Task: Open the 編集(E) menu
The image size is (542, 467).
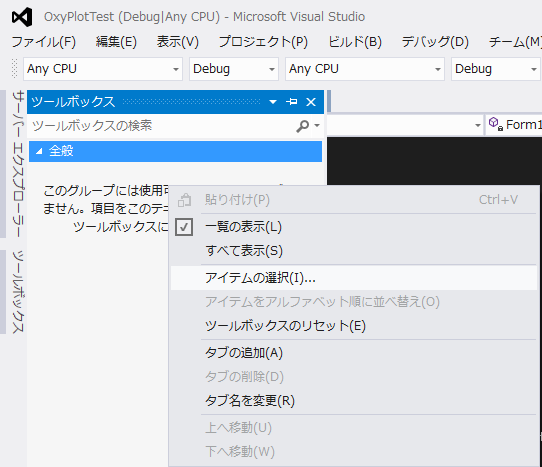Action: point(116,42)
